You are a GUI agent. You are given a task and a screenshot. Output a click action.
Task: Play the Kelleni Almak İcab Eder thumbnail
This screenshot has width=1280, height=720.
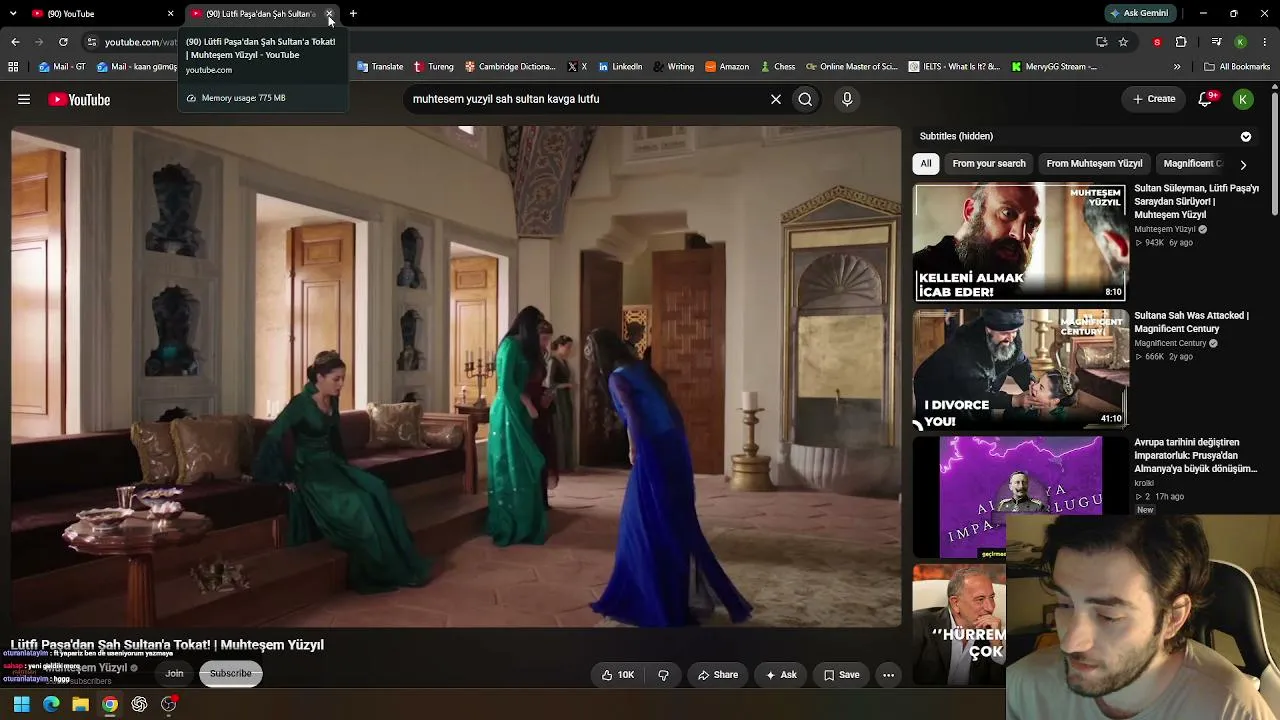point(1020,242)
